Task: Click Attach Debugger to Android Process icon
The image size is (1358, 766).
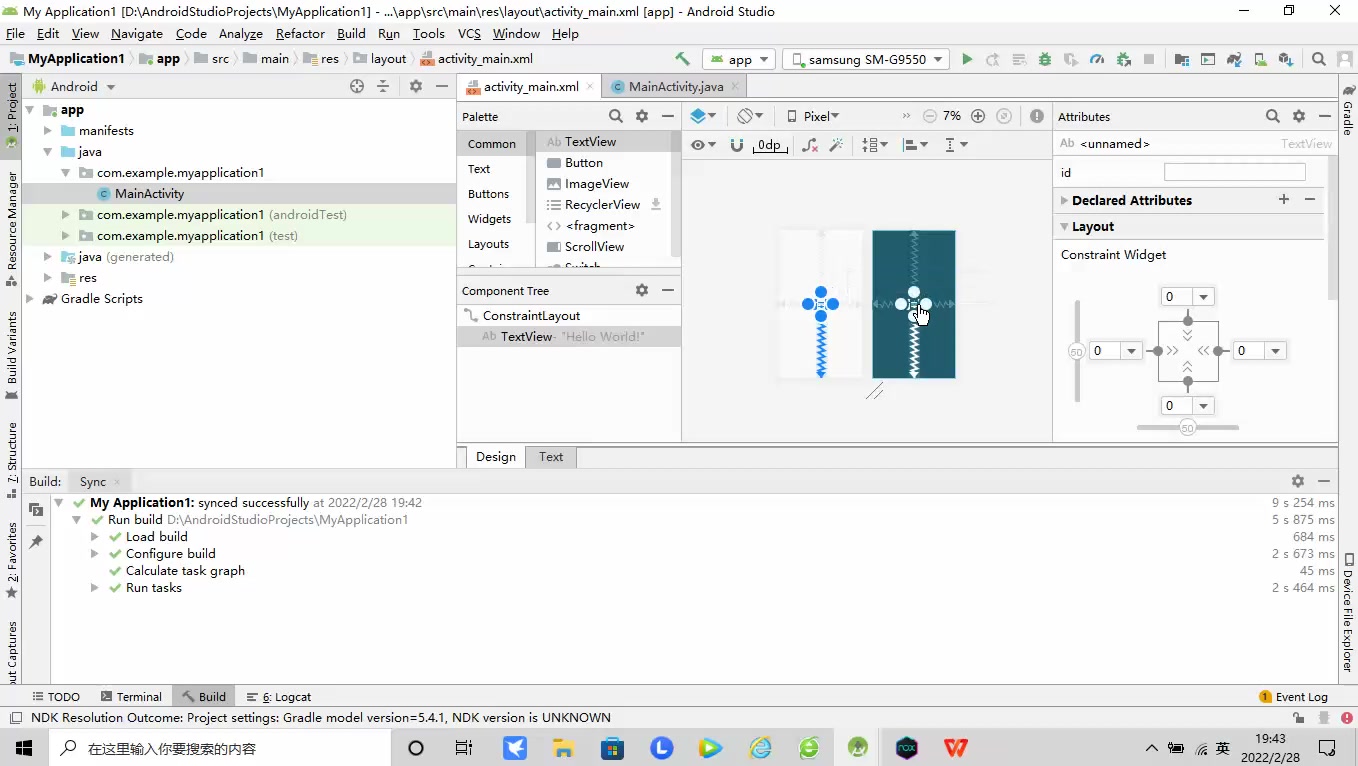Action: click(1123, 59)
